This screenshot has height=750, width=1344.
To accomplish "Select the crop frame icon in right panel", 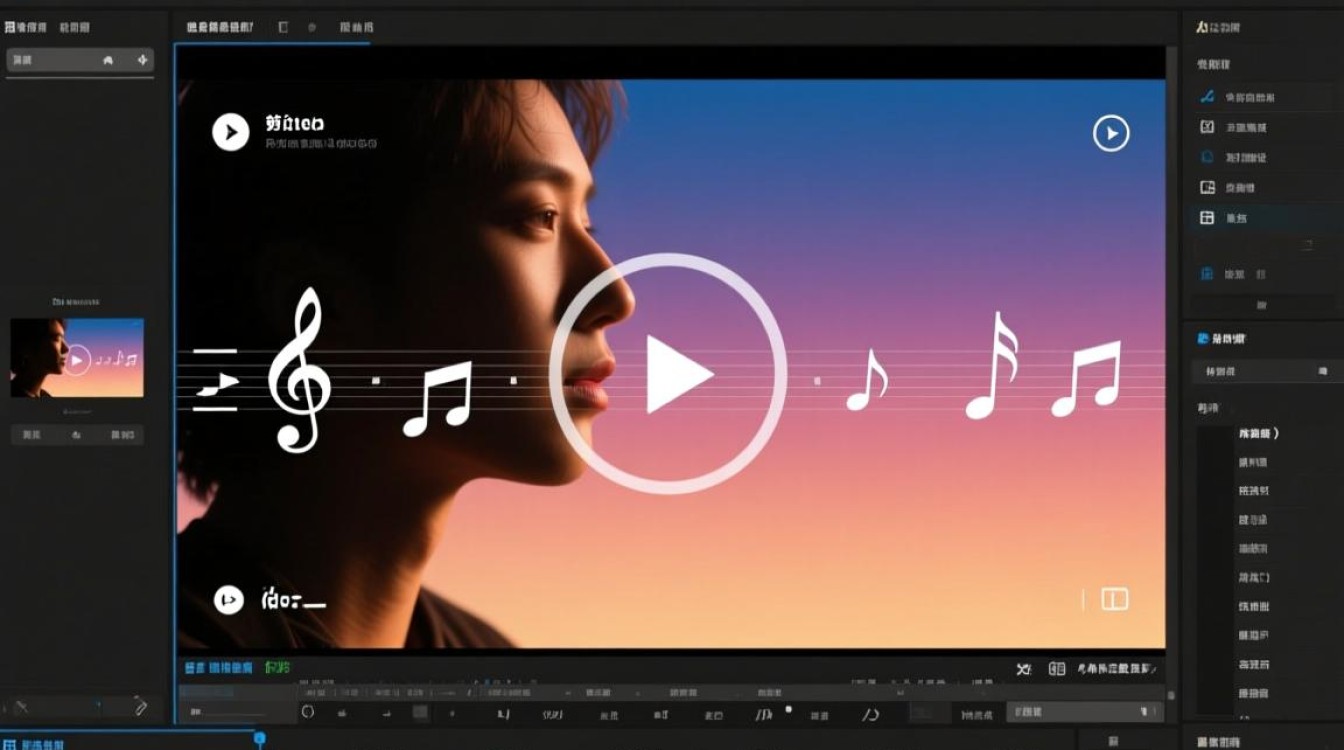I will click(x=1208, y=187).
